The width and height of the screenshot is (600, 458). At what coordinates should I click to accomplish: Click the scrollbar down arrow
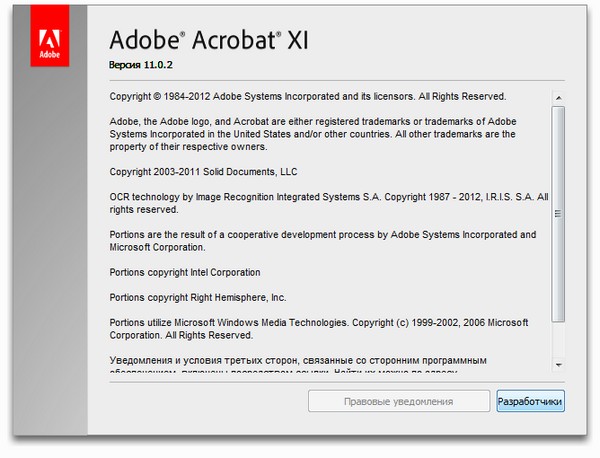[x=559, y=365]
